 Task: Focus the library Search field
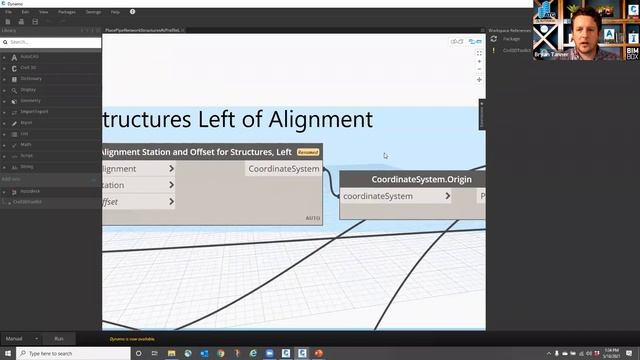pos(51,42)
